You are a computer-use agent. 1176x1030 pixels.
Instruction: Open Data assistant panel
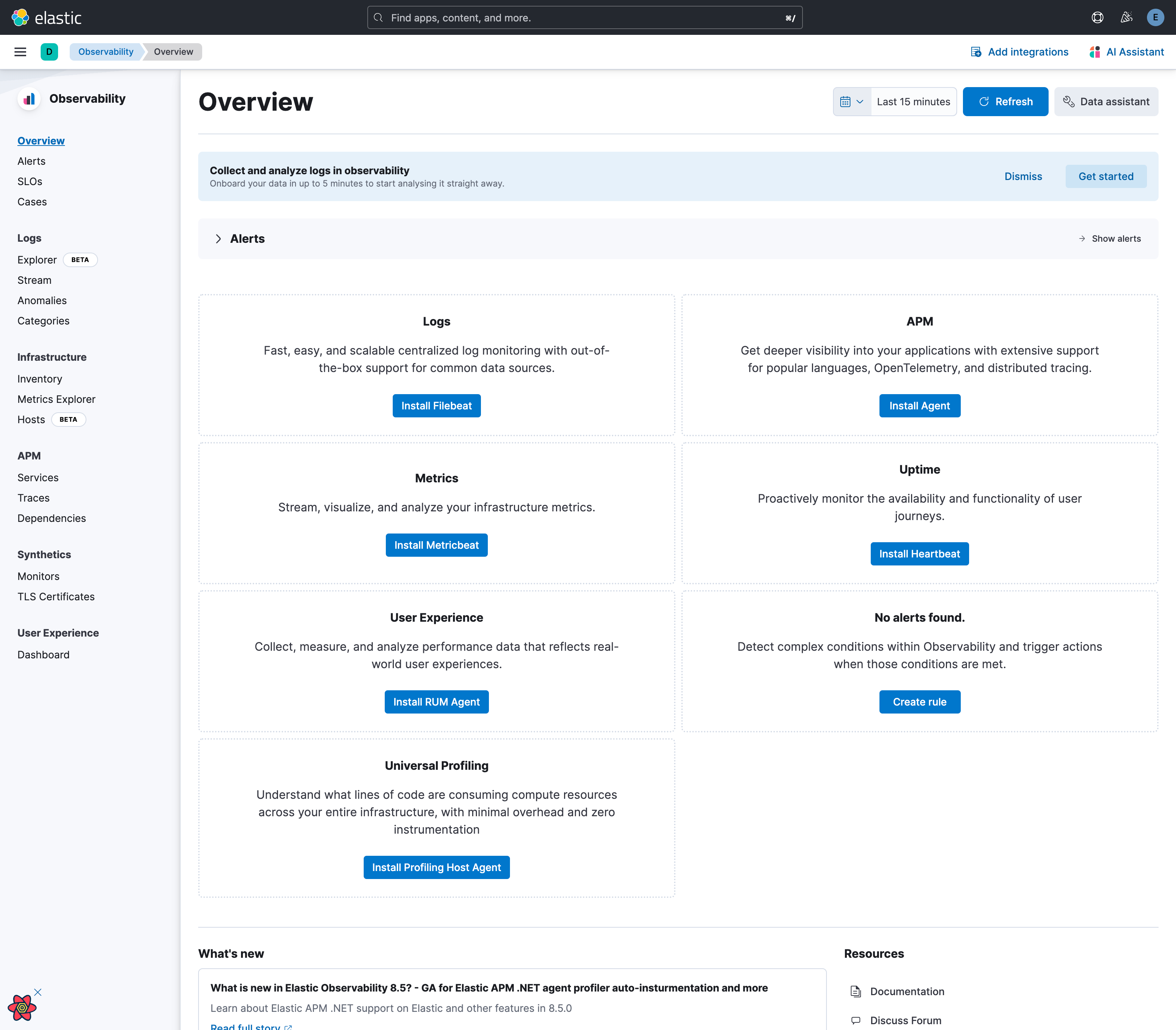tap(1106, 101)
